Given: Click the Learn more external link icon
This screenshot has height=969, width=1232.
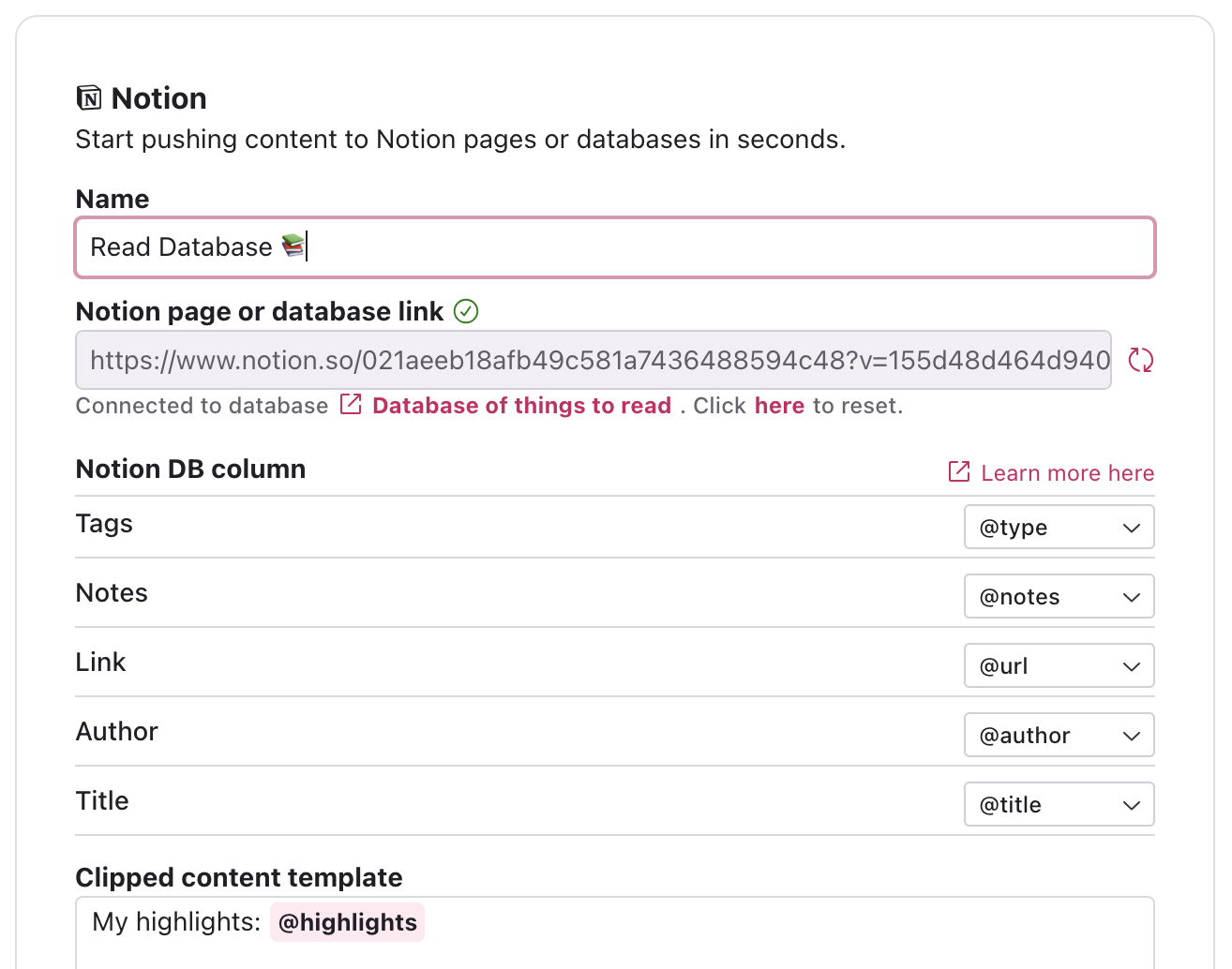Looking at the screenshot, I should point(959,471).
